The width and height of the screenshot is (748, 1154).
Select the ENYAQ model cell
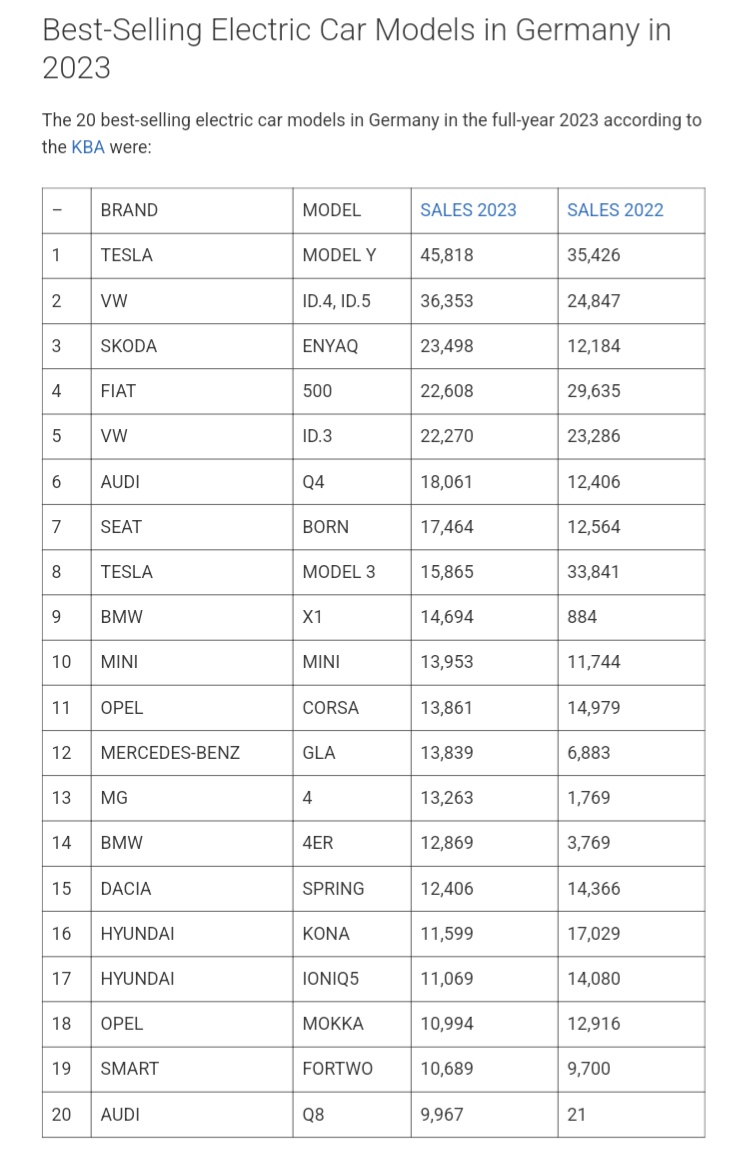click(x=330, y=346)
